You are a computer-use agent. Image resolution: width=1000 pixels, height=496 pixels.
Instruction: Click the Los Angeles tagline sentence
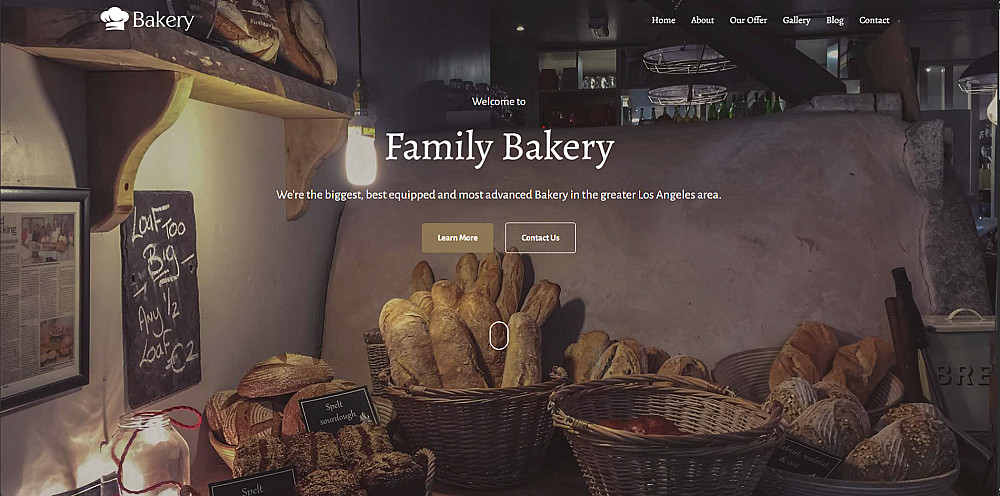click(499, 195)
